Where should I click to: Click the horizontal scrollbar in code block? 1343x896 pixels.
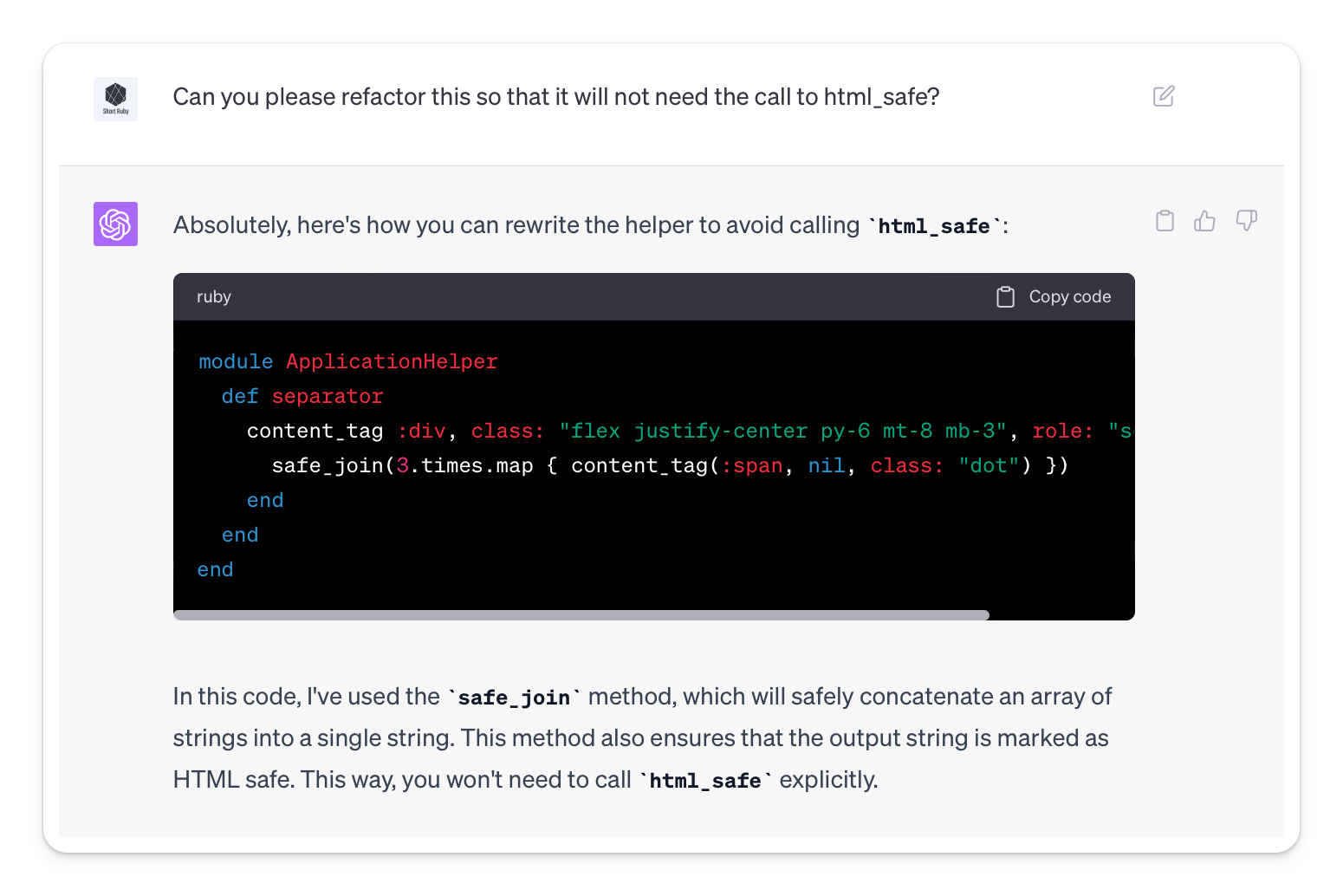tap(581, 615)
